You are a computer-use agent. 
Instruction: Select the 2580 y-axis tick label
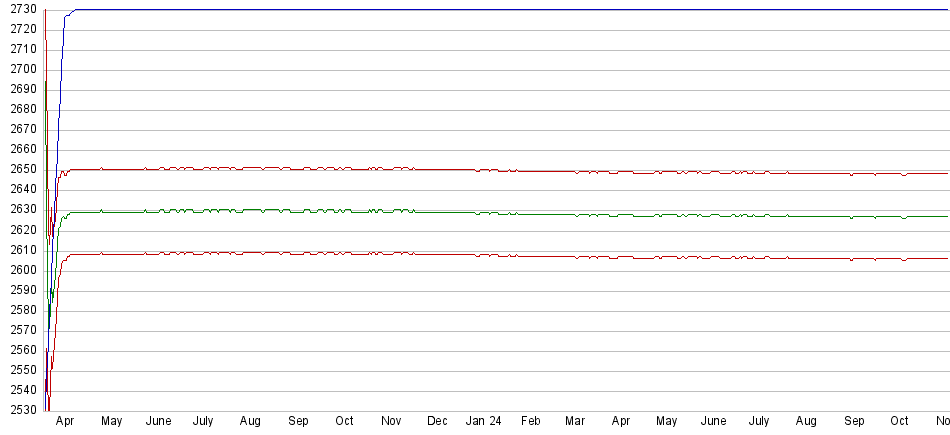20,310
